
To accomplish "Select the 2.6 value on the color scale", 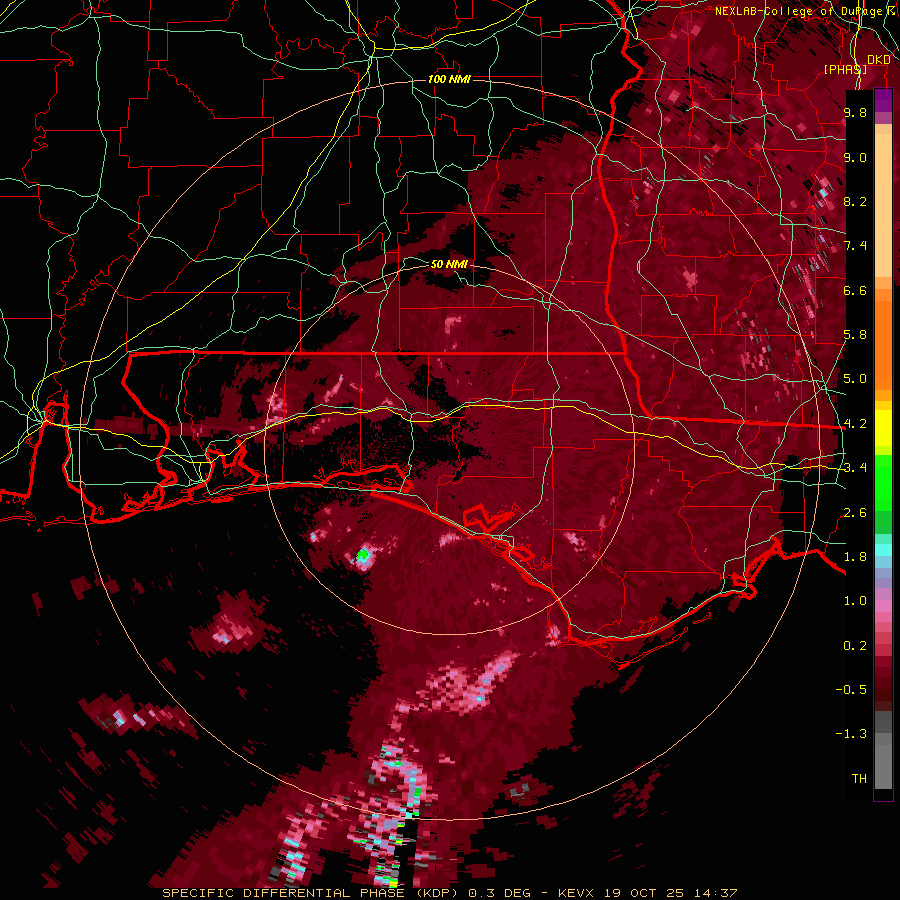I will click(x=855, y=513).
